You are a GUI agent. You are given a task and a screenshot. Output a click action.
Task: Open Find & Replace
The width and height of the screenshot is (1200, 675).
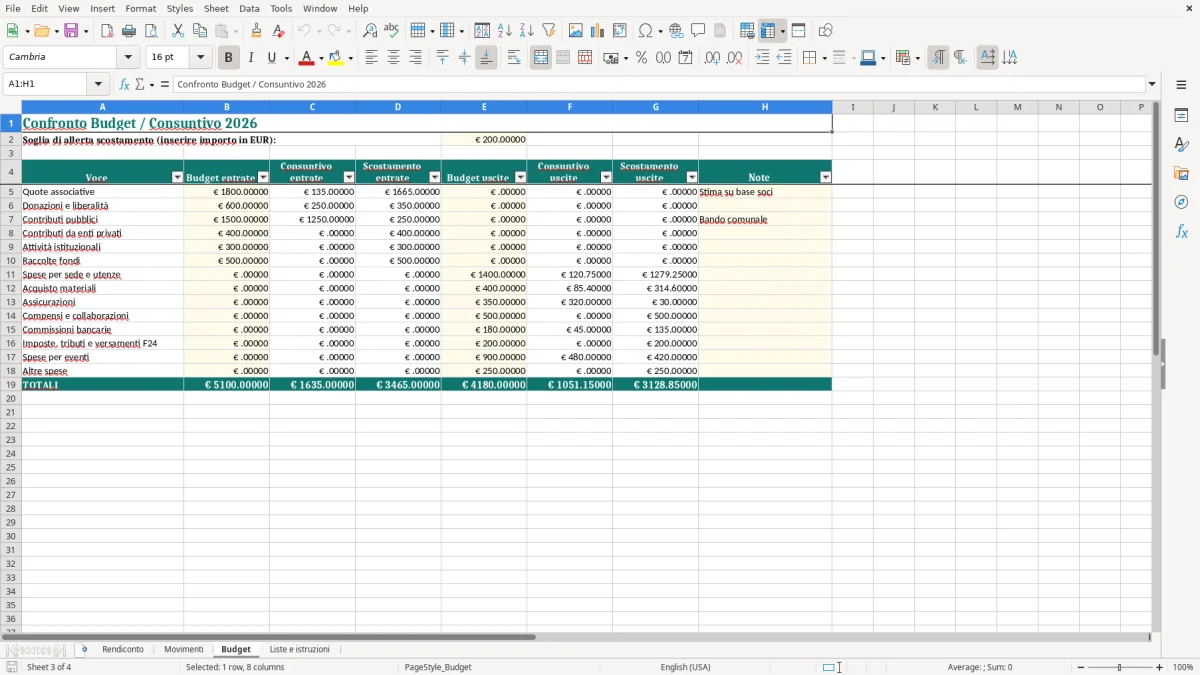[x=370, y=31]
